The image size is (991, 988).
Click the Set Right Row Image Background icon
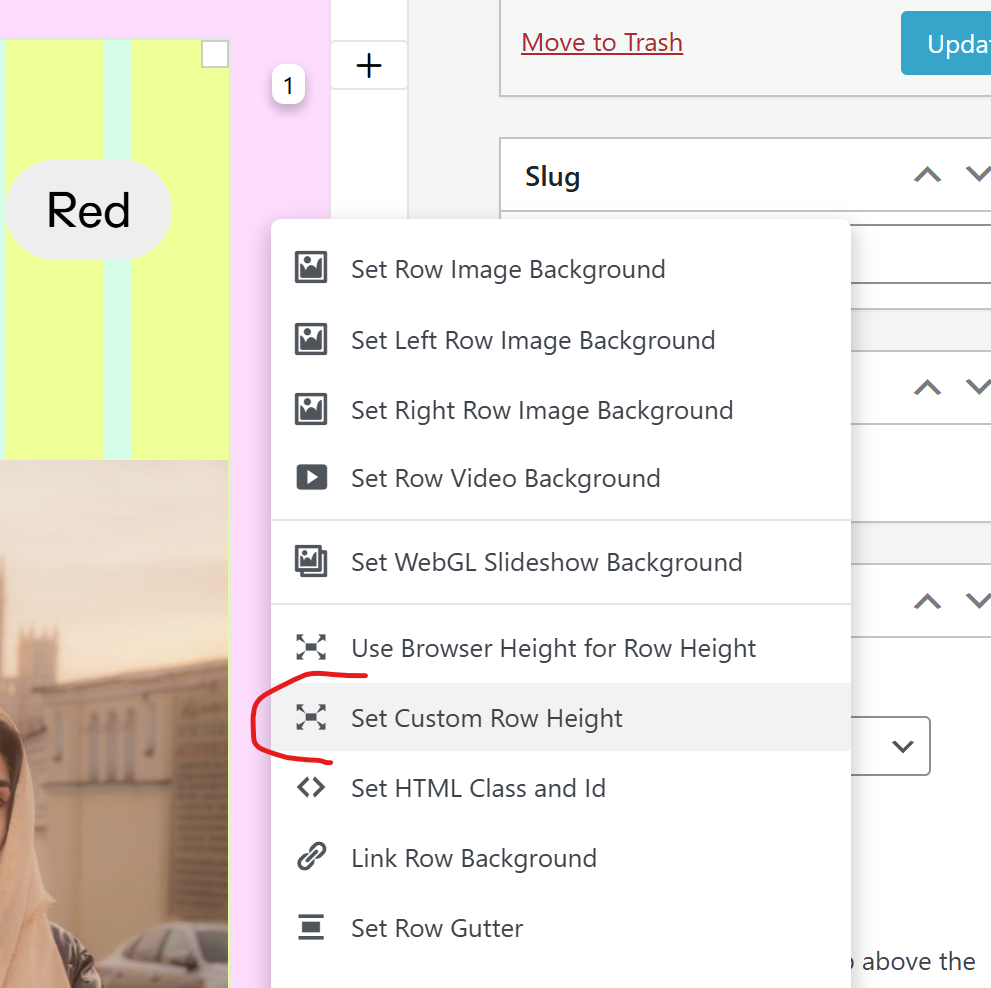311,409
